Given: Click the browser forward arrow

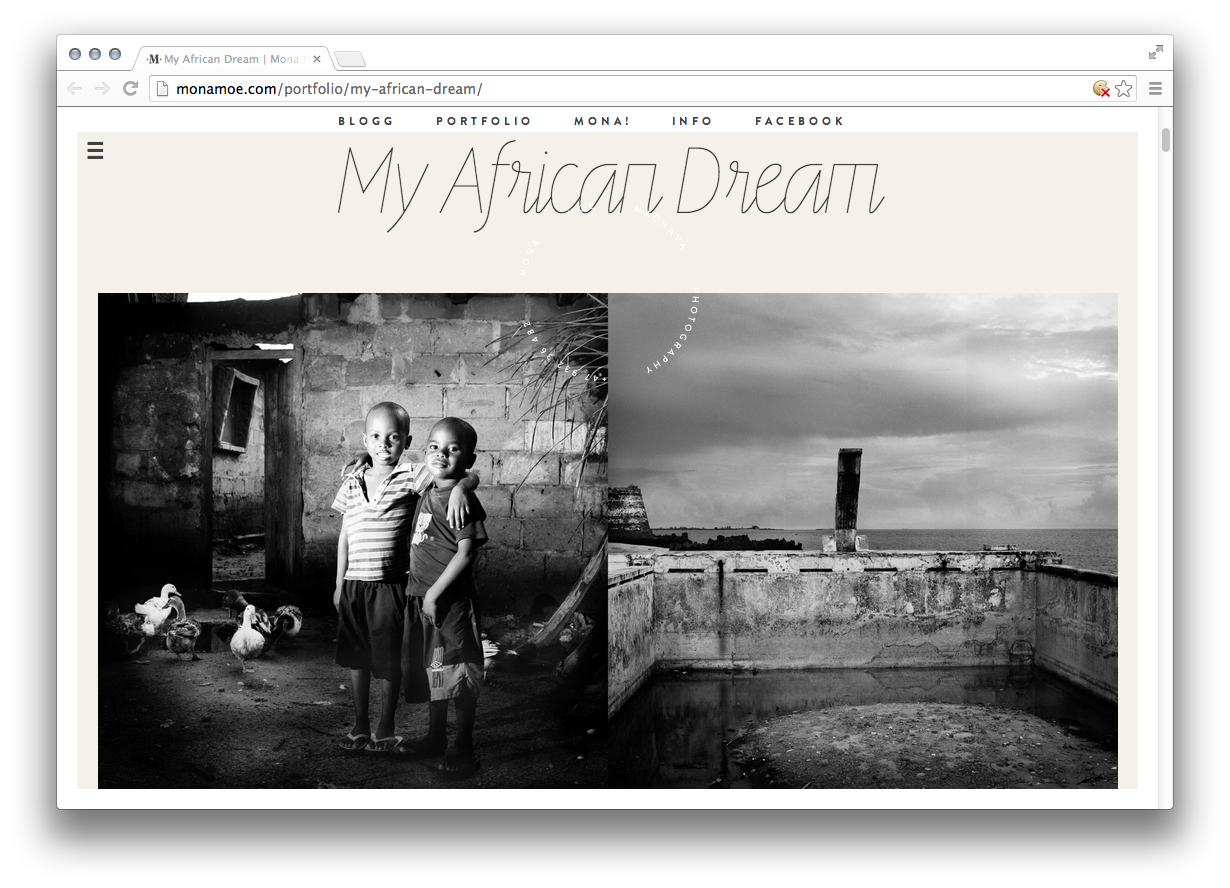Looking at the screenshot, I should (102, 89).
